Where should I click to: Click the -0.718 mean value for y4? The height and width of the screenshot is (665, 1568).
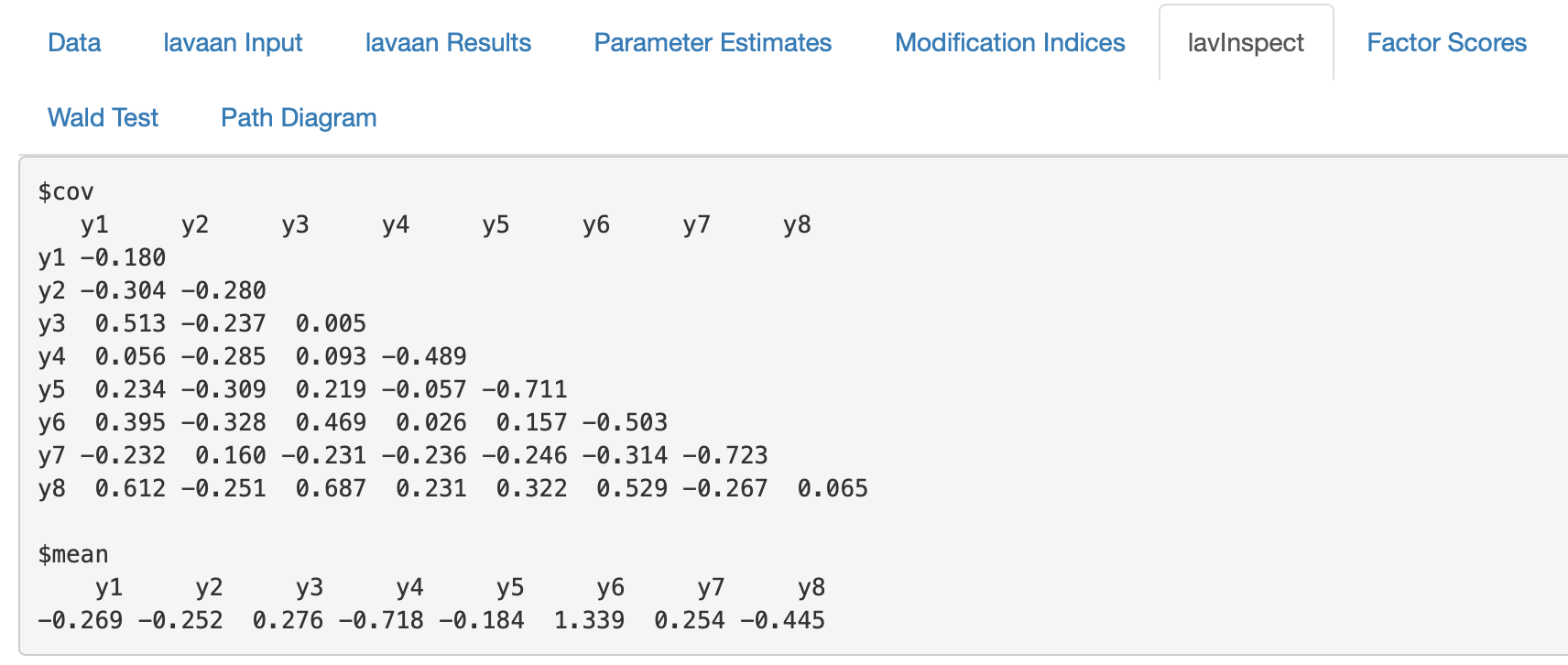pos(381,621)
